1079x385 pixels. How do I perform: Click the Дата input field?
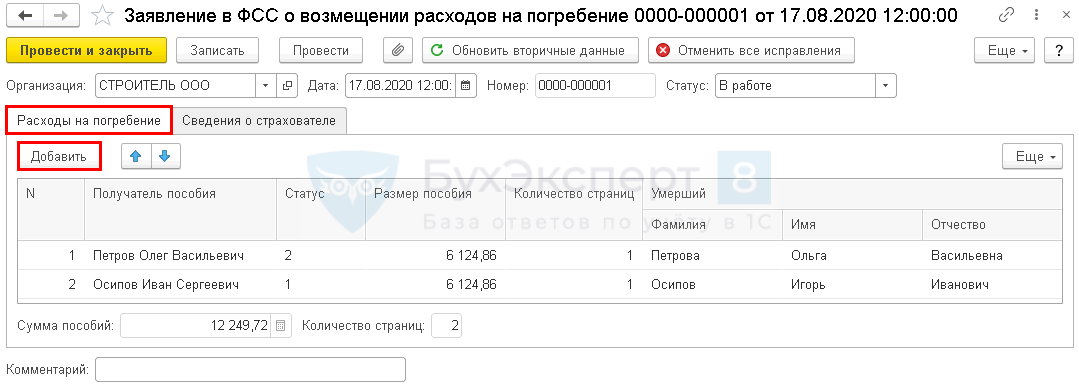400,86
